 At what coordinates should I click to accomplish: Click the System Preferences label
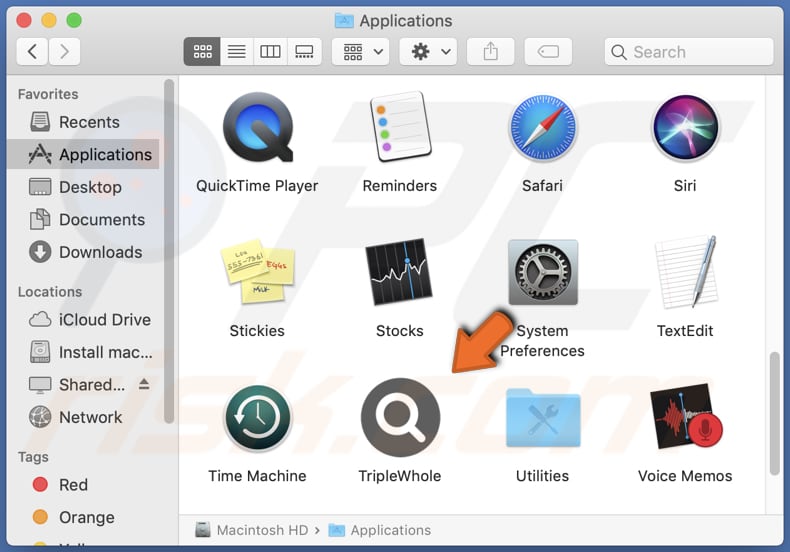(543, 340)
